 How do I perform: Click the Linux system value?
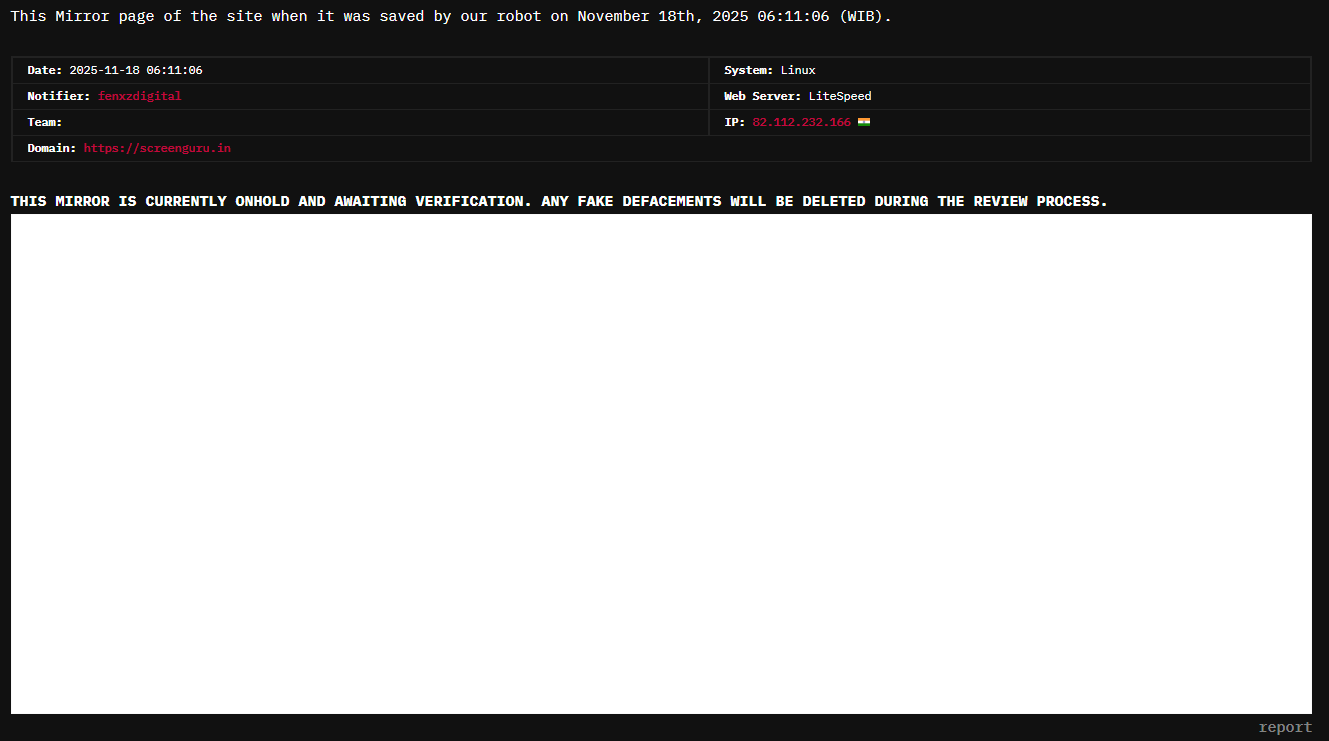coord(798,70)
